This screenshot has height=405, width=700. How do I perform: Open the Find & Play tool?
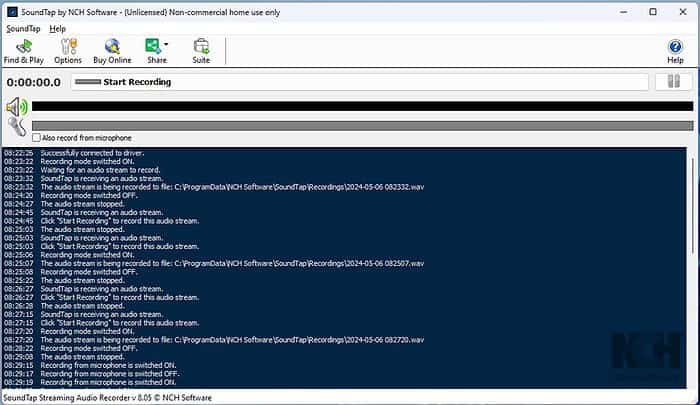coord(24,51)
